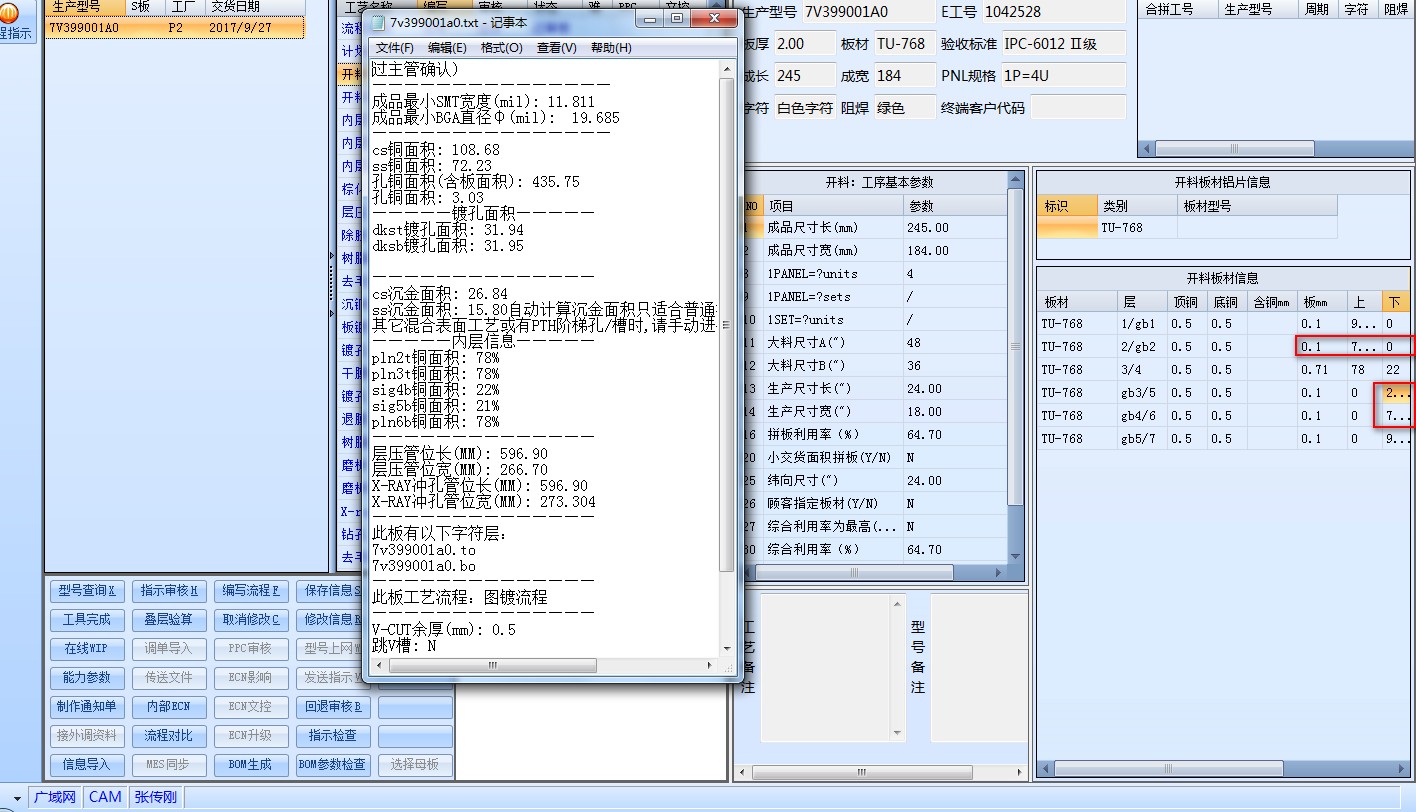Click the 板材型号 column header

pos(1256,205)
